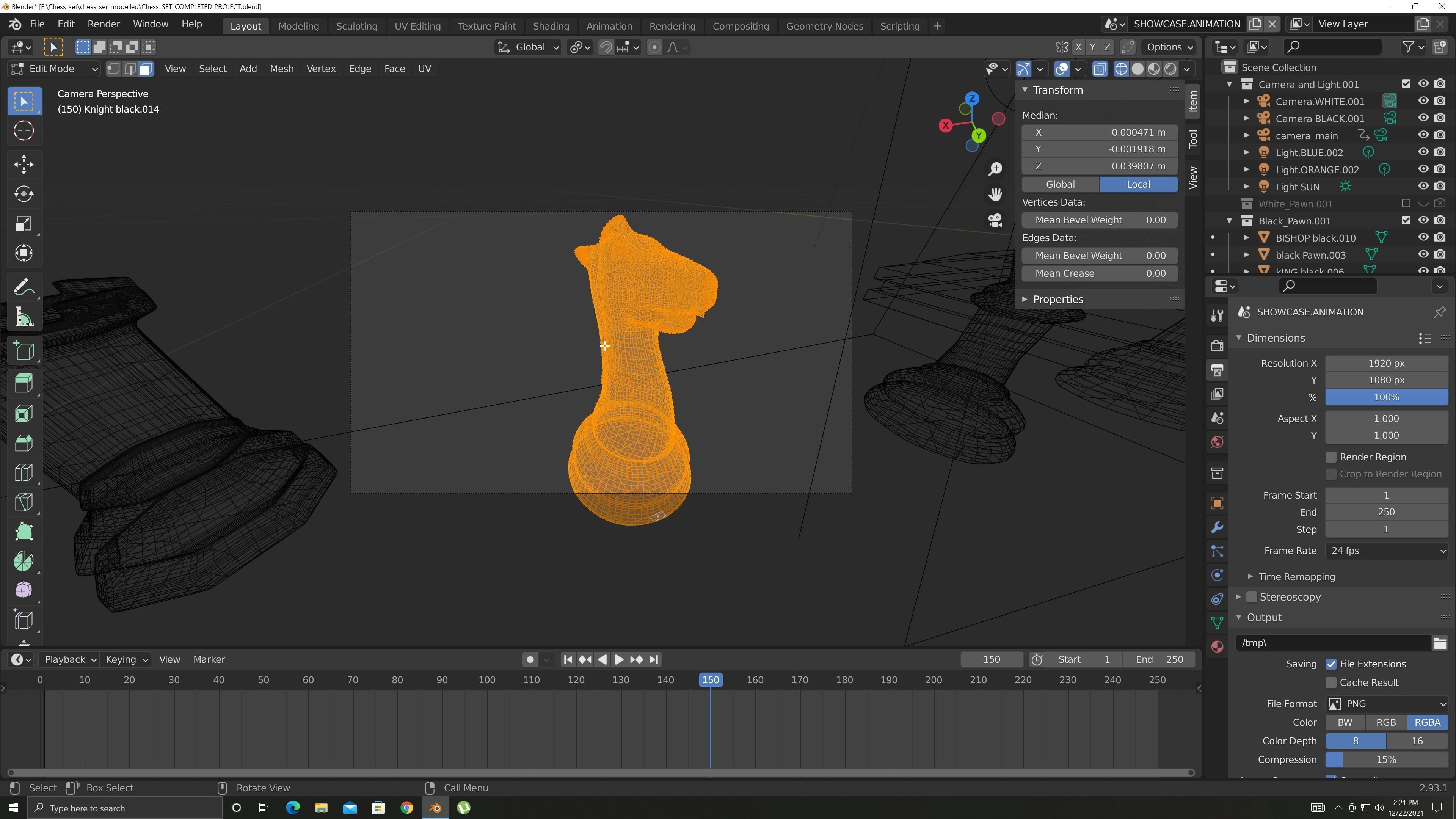Switch to the Sculpting workspace tab
The width and height of the screenshot is (1456, 819).
(x=356, y=26)
